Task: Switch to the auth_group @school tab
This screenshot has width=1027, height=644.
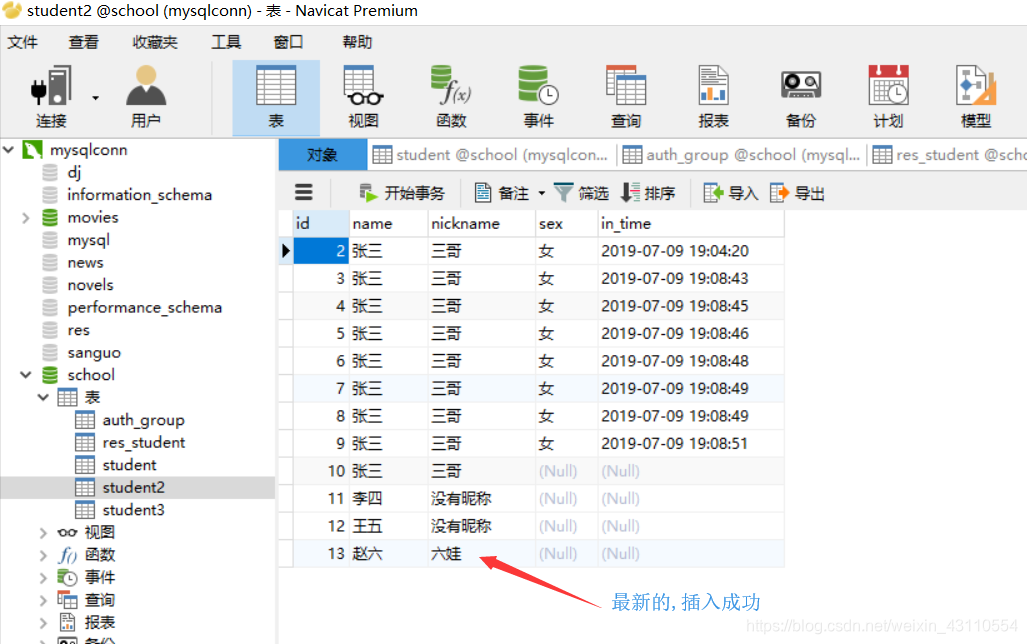Action: point(741,155)
